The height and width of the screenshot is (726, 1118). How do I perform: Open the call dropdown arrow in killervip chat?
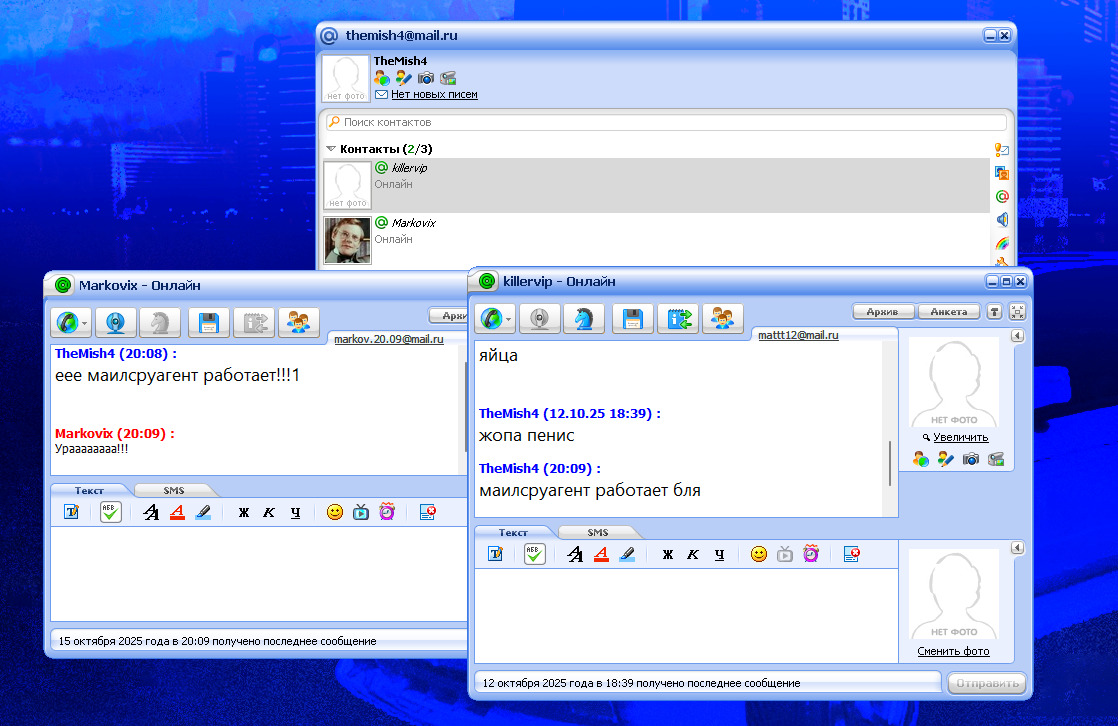(510, 320)
